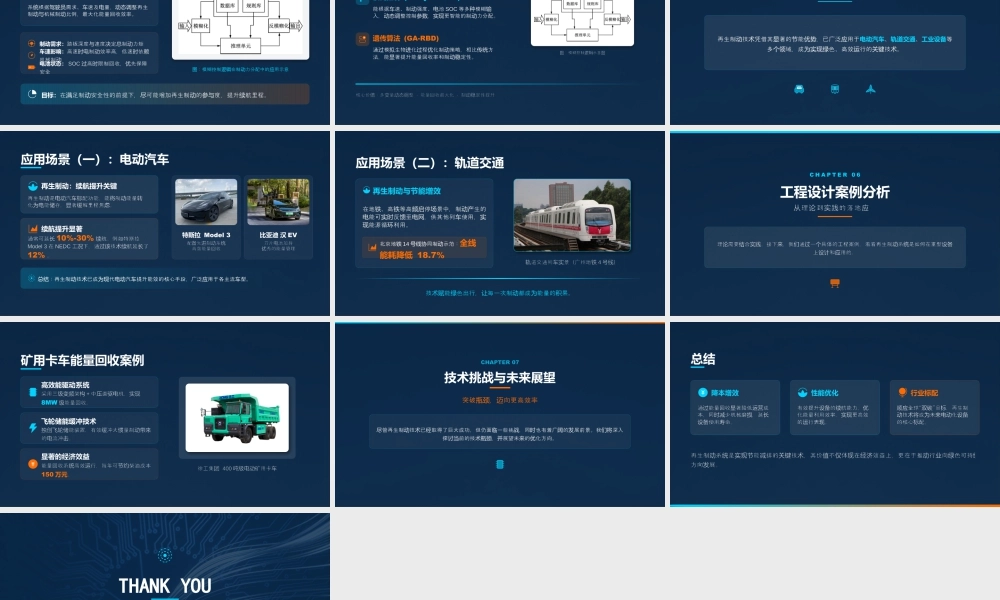Click the pie icon beside 目标

(x=33, y=94)
